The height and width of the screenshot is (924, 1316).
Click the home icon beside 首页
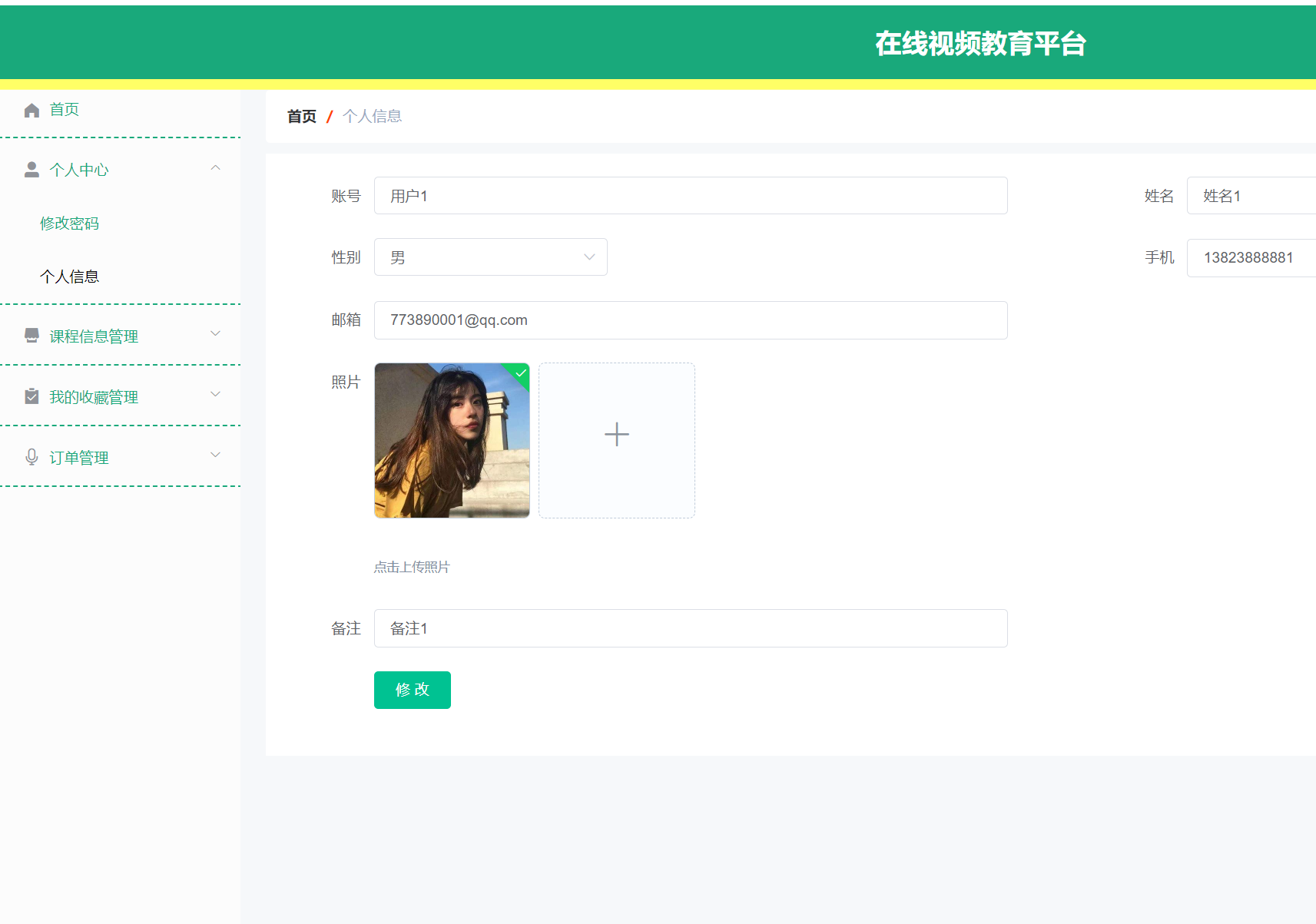point(31,109)
